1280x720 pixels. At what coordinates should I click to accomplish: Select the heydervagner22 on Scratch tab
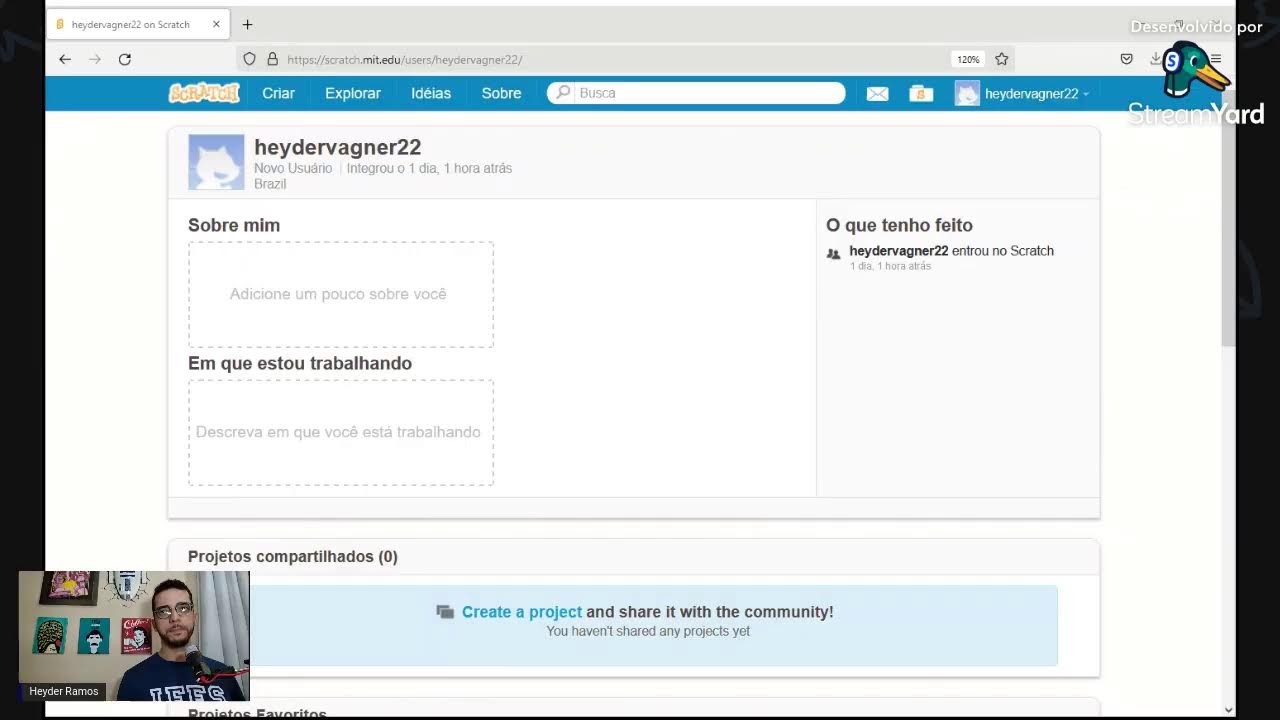[x=138, y=24]
